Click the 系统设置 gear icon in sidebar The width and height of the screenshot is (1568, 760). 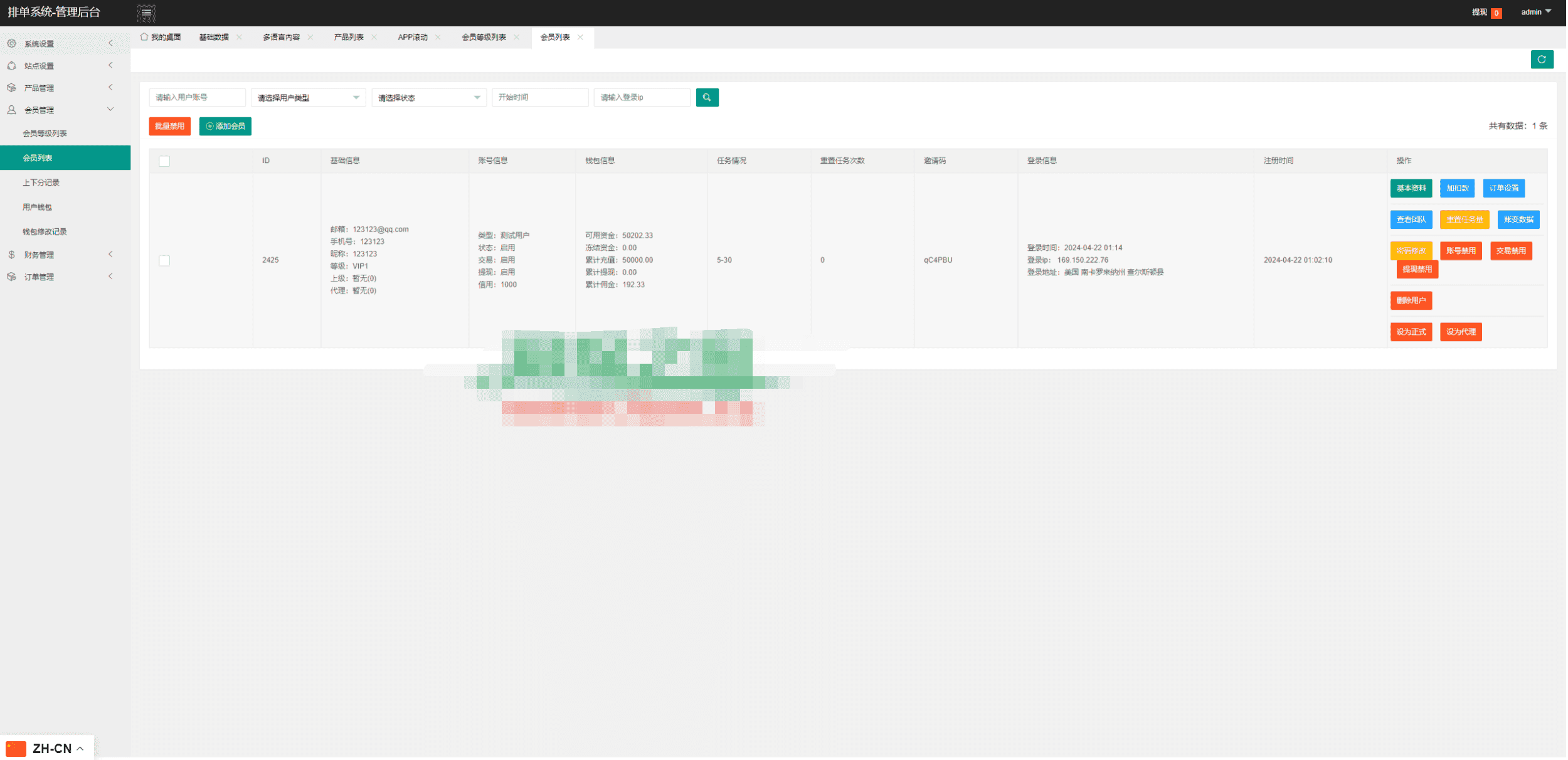(11, 43)
